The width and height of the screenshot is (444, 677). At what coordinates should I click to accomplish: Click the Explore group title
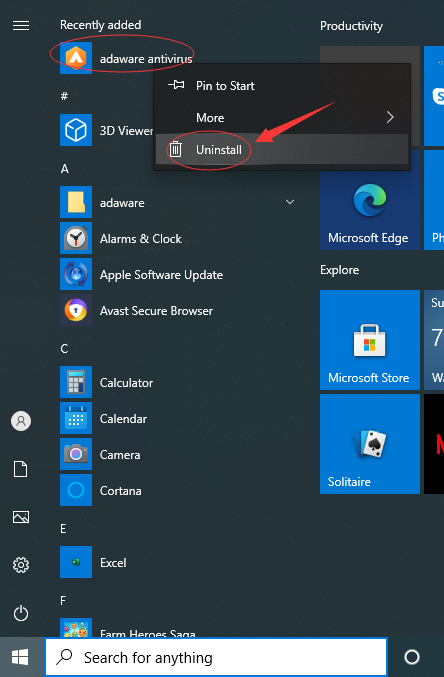[339, 270]
